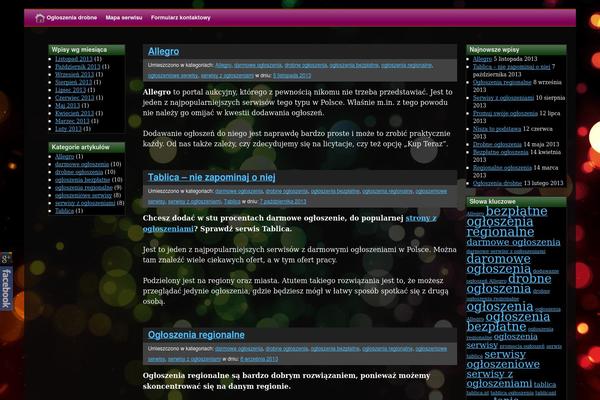
Task: Open Mapa serwisu menu item
Action: pyautogui.click(x=124, y=18)
